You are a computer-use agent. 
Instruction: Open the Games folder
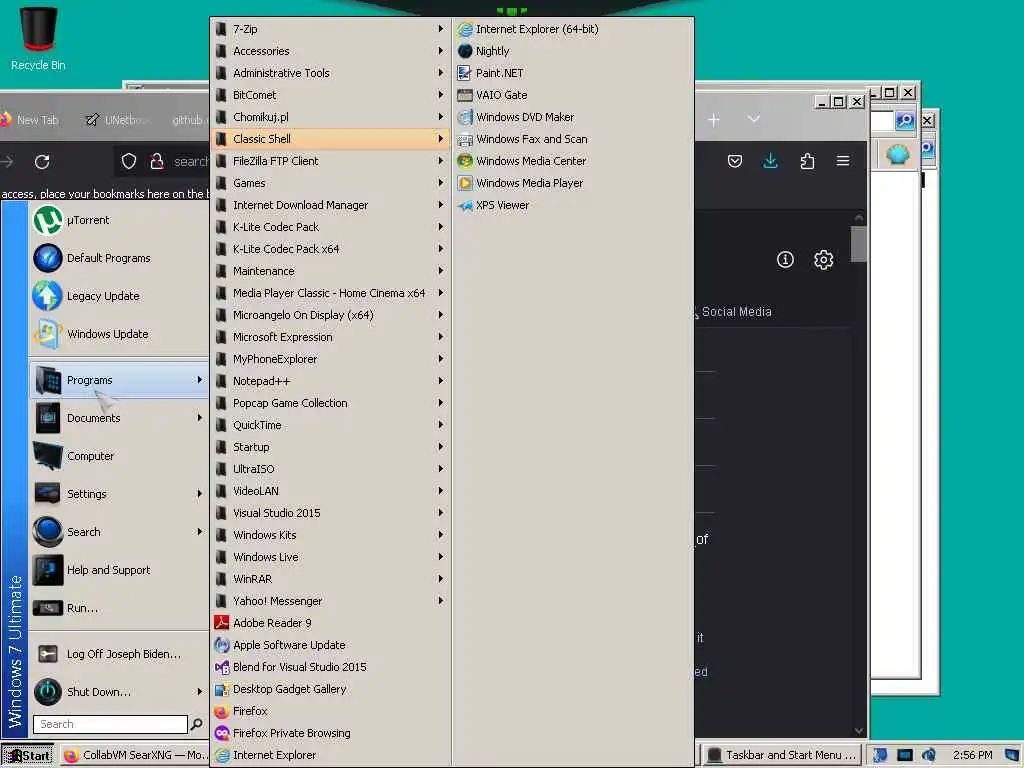pyautogui.click(x=330, y=183)
